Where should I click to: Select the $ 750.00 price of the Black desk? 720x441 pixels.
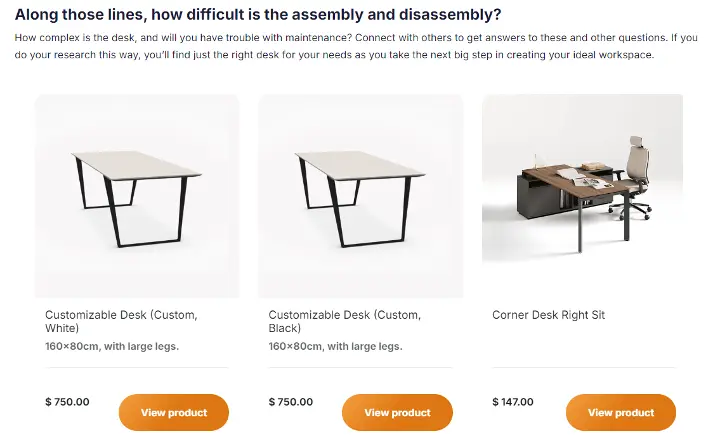pos(291,402)
